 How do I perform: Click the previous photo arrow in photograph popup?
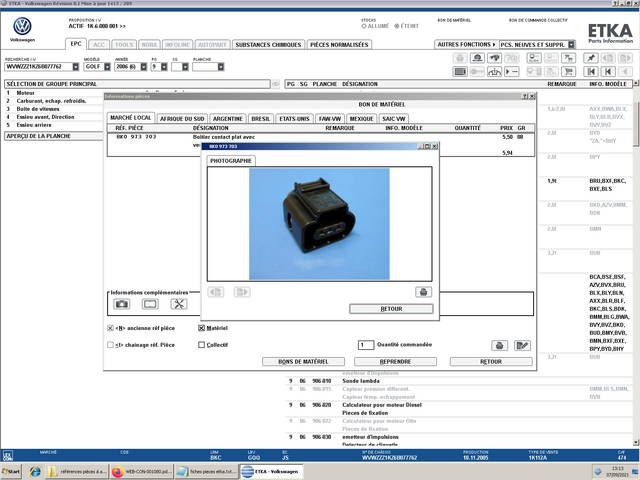pos(216,292)
